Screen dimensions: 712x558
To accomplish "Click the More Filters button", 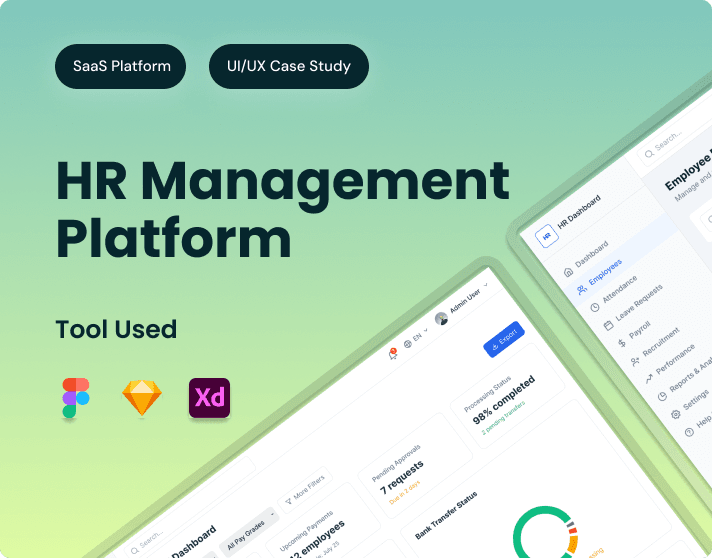I will pos(304,489).
